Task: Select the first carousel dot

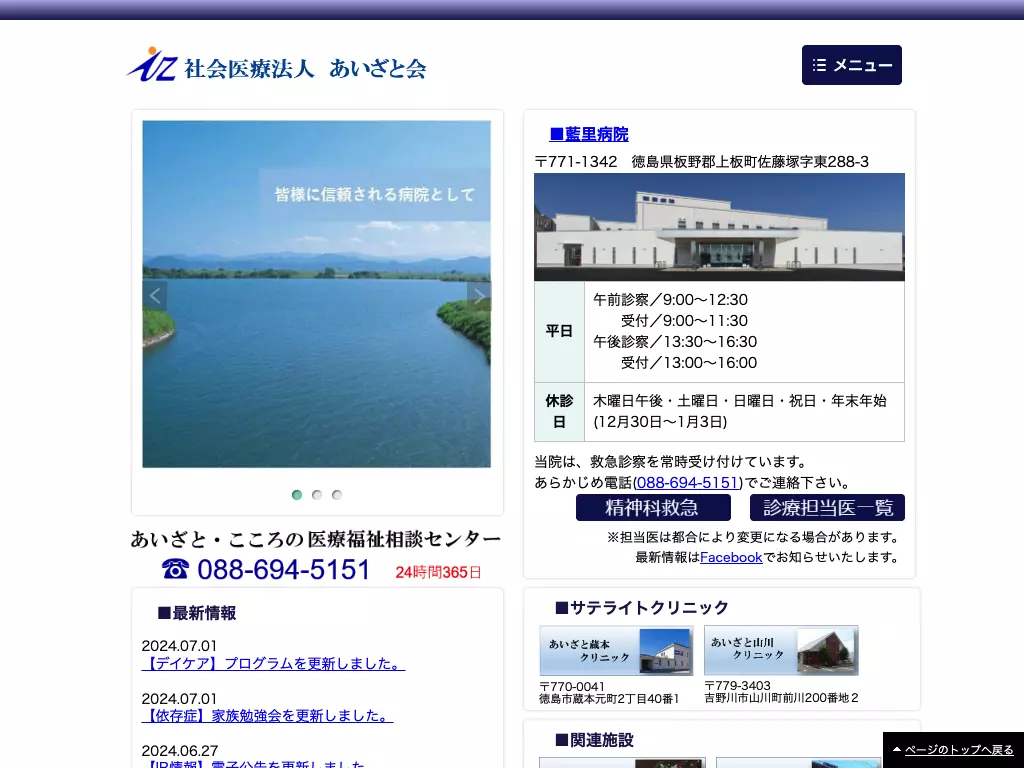Action: pos(297,494)
